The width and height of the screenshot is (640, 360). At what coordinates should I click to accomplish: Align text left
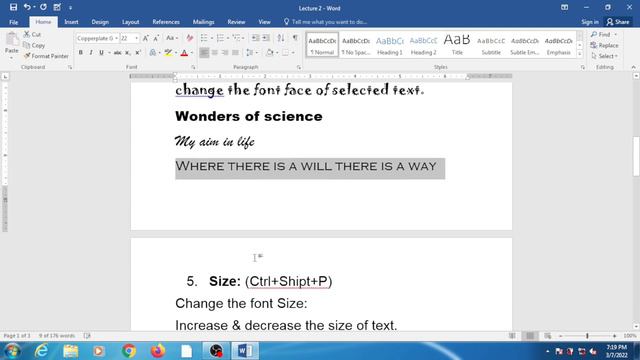click(x=204, y=53)
